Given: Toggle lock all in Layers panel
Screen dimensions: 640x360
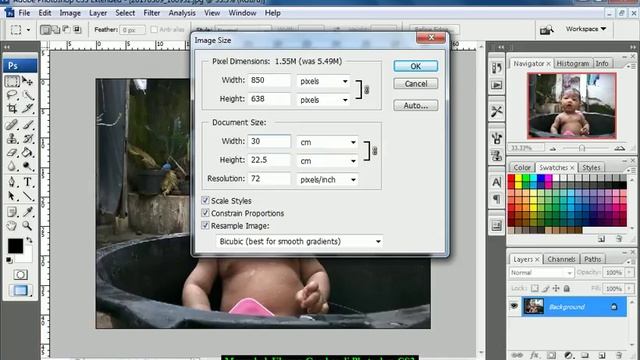Looking at the screenshot, I should [x=567, y=288].
